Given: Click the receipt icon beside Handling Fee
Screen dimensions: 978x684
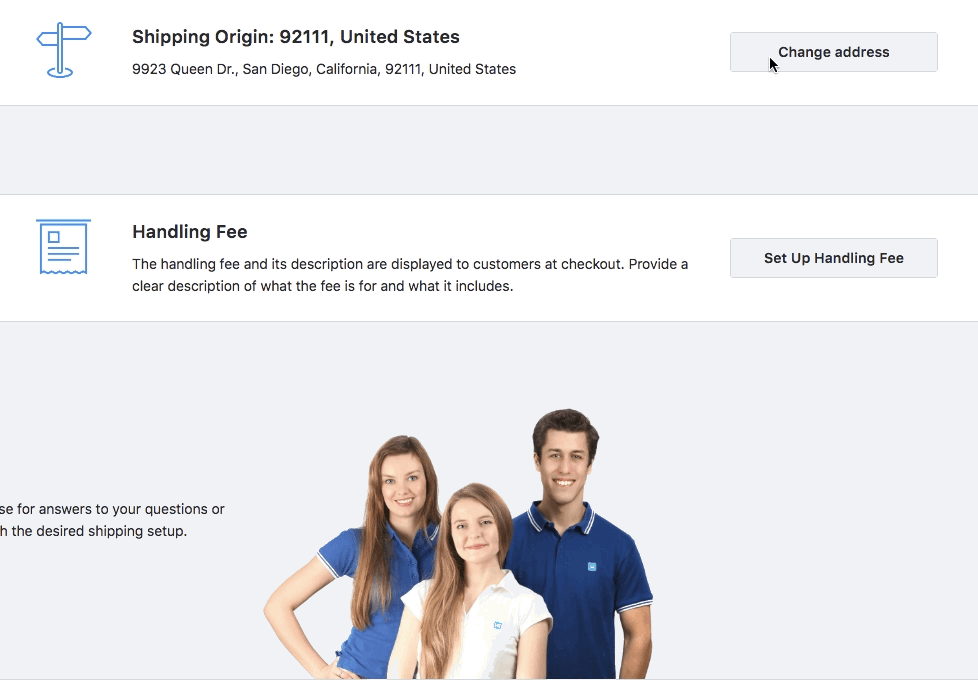Looking at the screenshot, I should tap(63, 247).
